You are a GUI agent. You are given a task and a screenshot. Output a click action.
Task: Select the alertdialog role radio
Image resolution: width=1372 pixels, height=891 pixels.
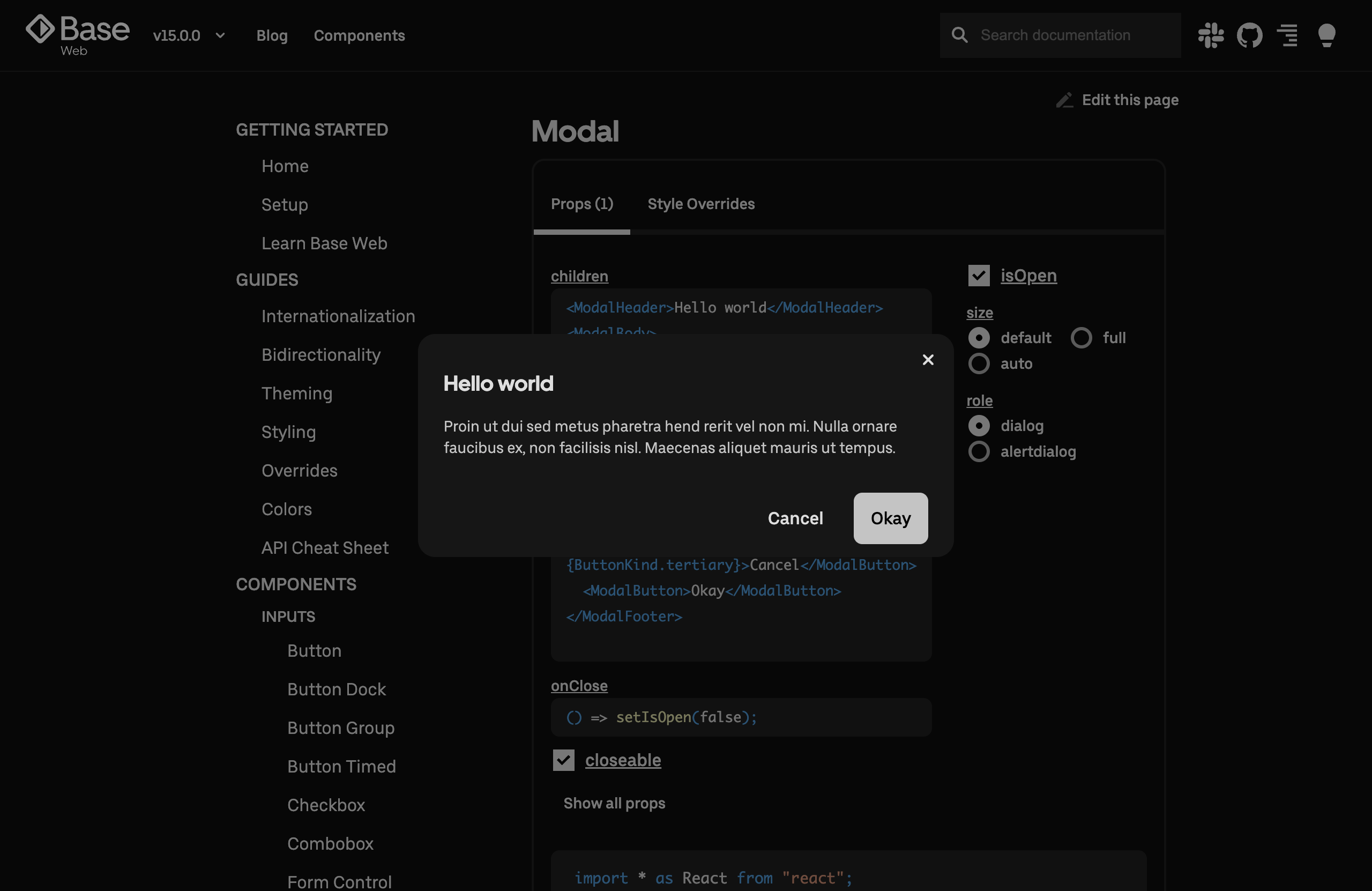[x=978, y=451]
